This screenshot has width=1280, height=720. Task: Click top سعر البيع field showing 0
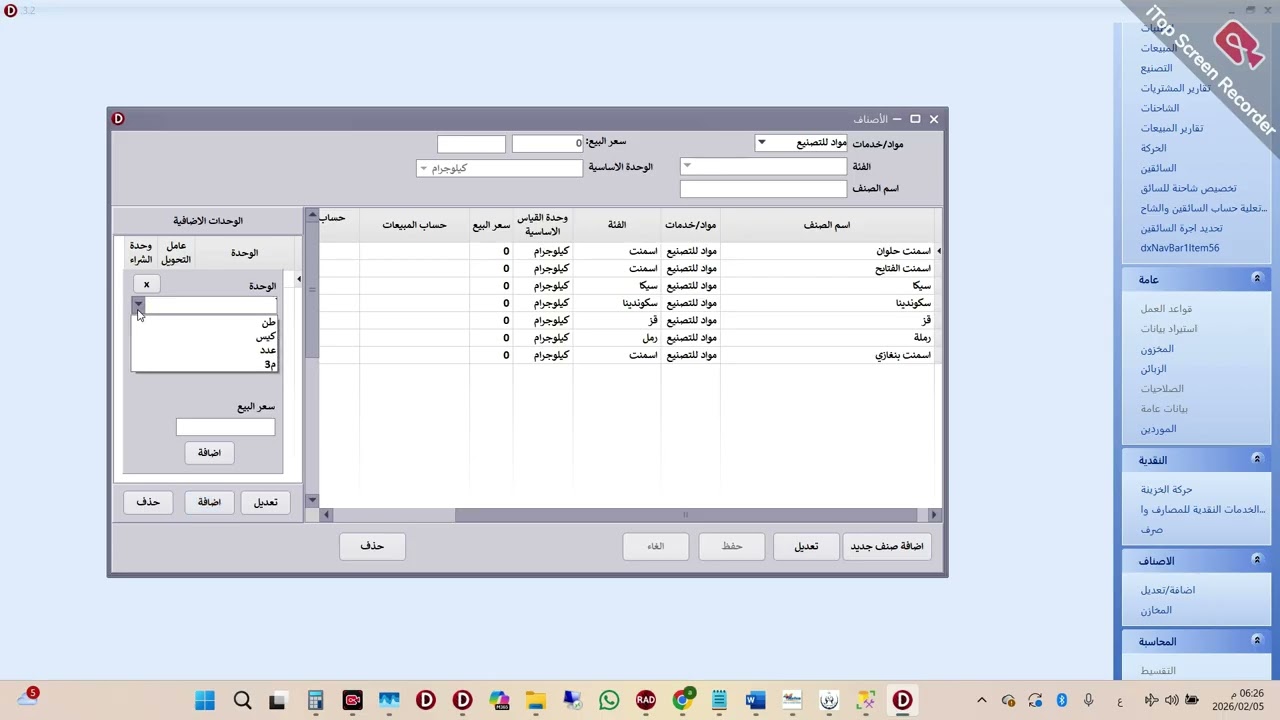pos(547,144)
